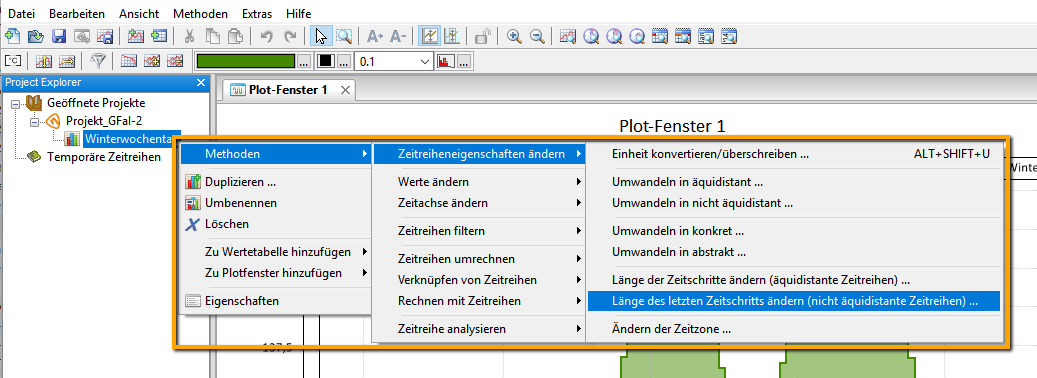The image size is (1037, 378).
Task: Select Länge des letzten Zeitschritts ändern entry
Action: coord(794,301)
